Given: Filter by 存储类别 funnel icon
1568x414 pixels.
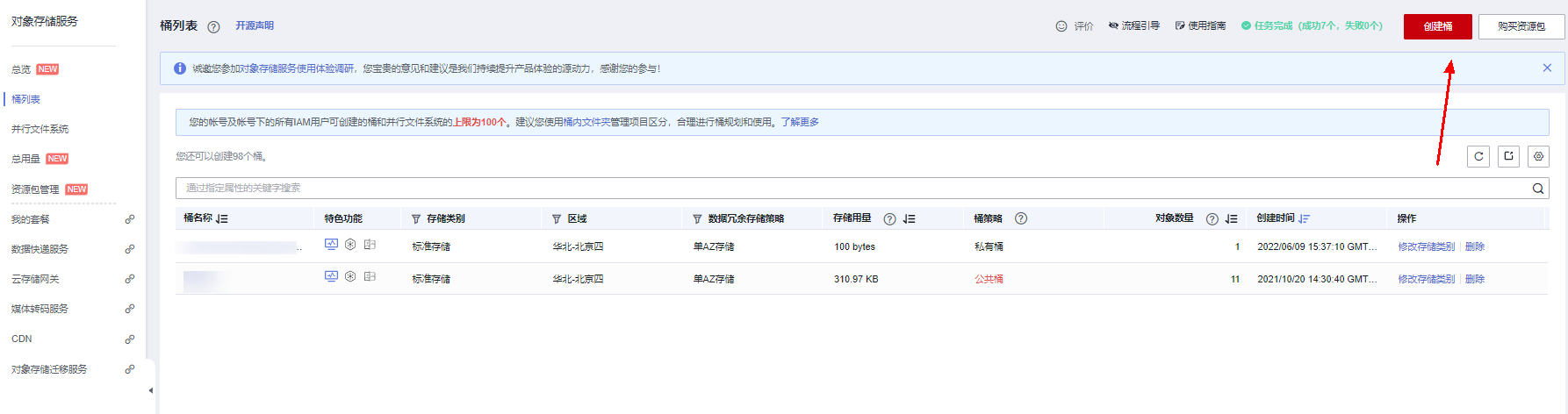Looking at the screenshot, I should point(416,218).
